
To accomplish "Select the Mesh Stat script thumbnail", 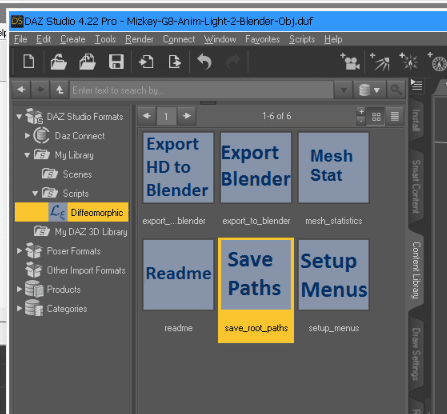I will coord(334,168).
